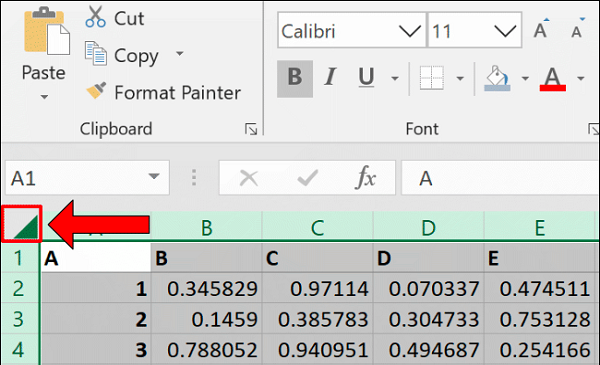
Task: Click cell B1 containing B
Action: [x=207, y=258]
